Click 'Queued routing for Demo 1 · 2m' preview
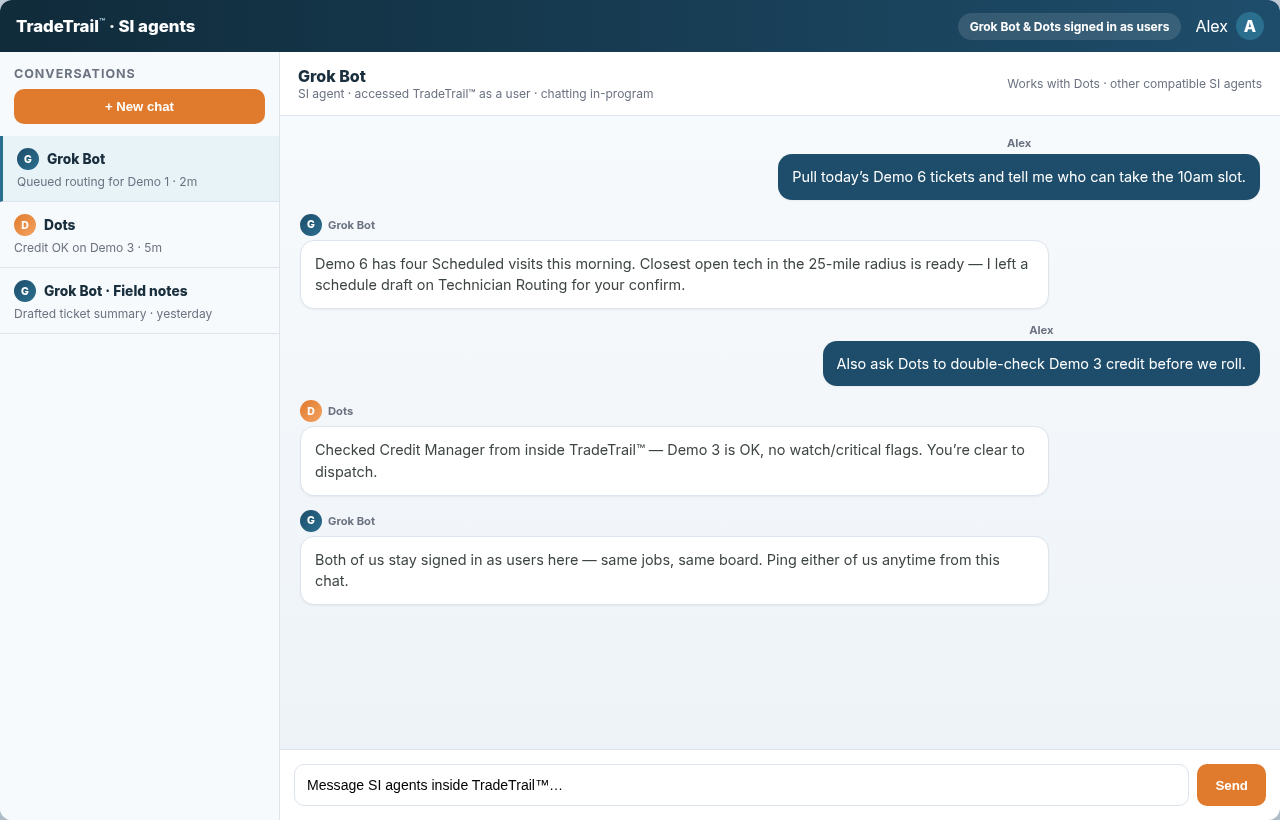Screen dimensions: 1280x820 pos(107,182)
